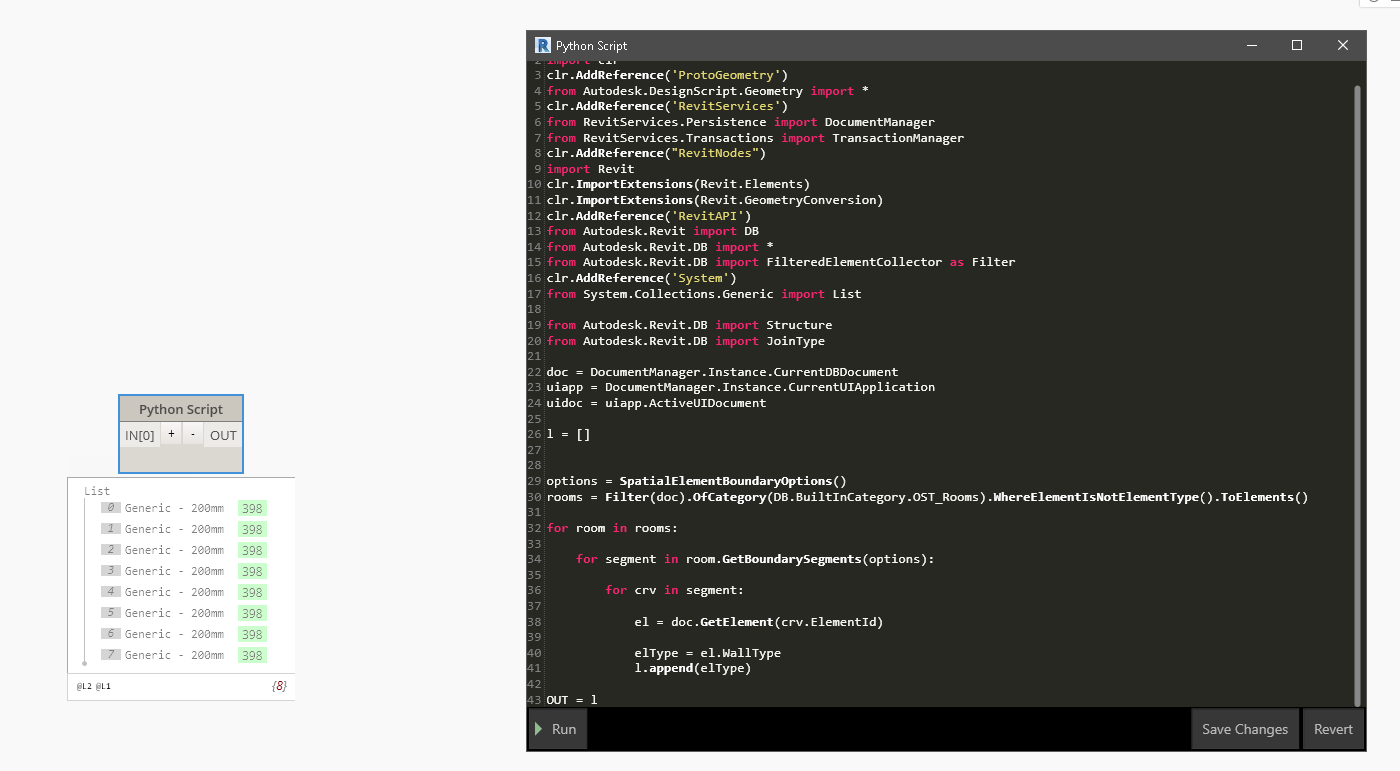Screen dimensions: 1400x771
Task: Click 'import Structure' on line 19
Action: pyautogui.click(x=774, y=325)
